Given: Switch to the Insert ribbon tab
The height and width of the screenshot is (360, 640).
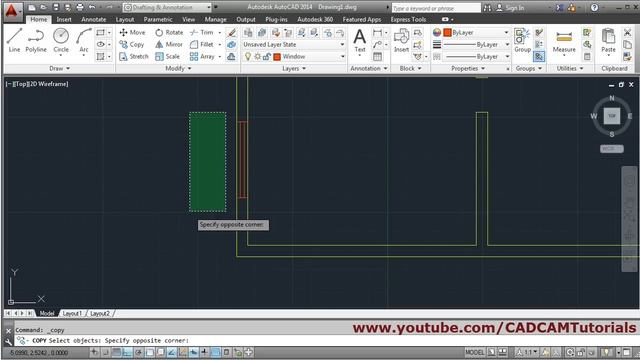Looking at the screenshot, I should (x=64, y=19).
